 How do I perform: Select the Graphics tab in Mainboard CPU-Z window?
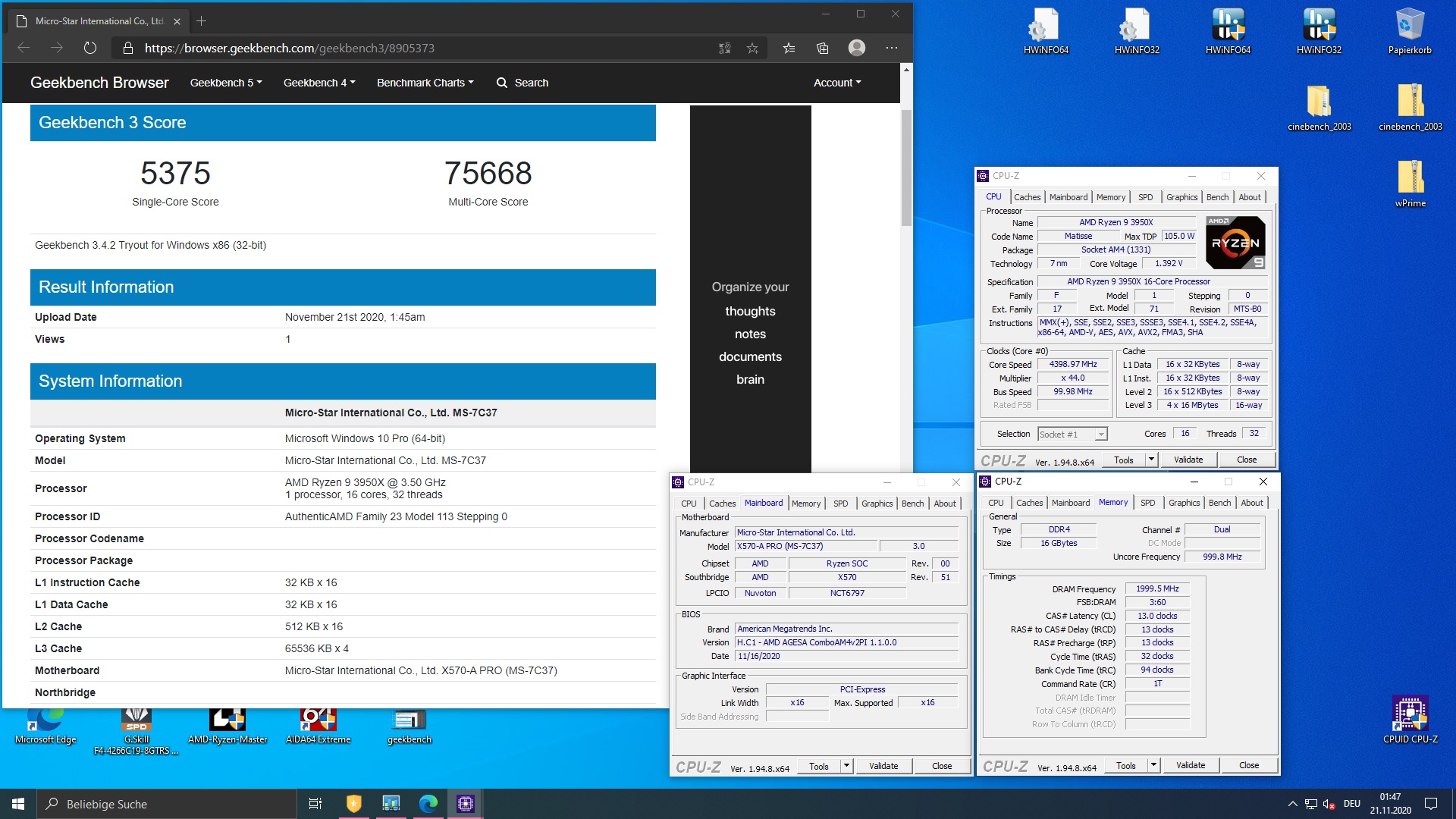click(x=877, y=504)
